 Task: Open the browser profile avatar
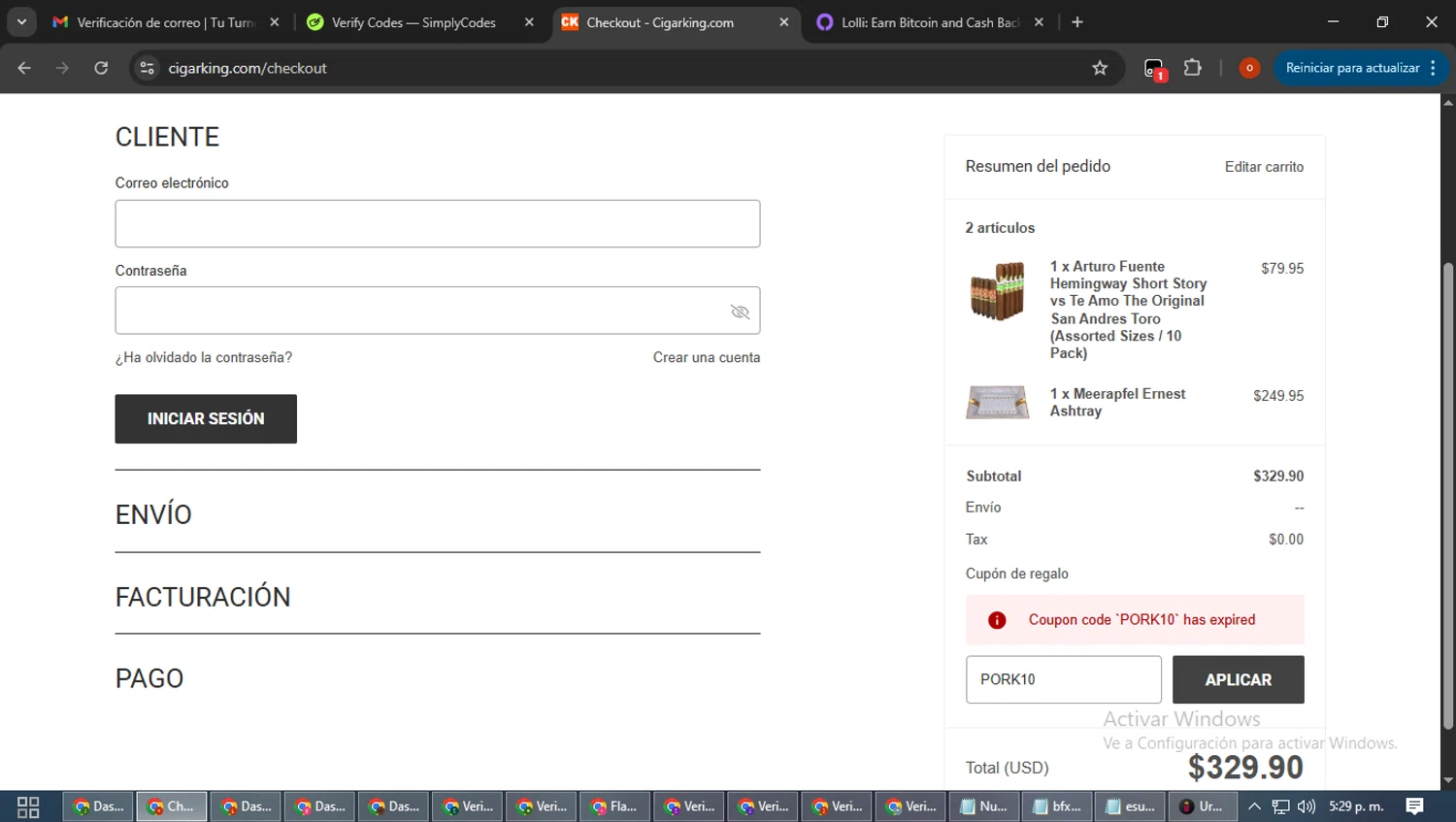click(1249, 68)
